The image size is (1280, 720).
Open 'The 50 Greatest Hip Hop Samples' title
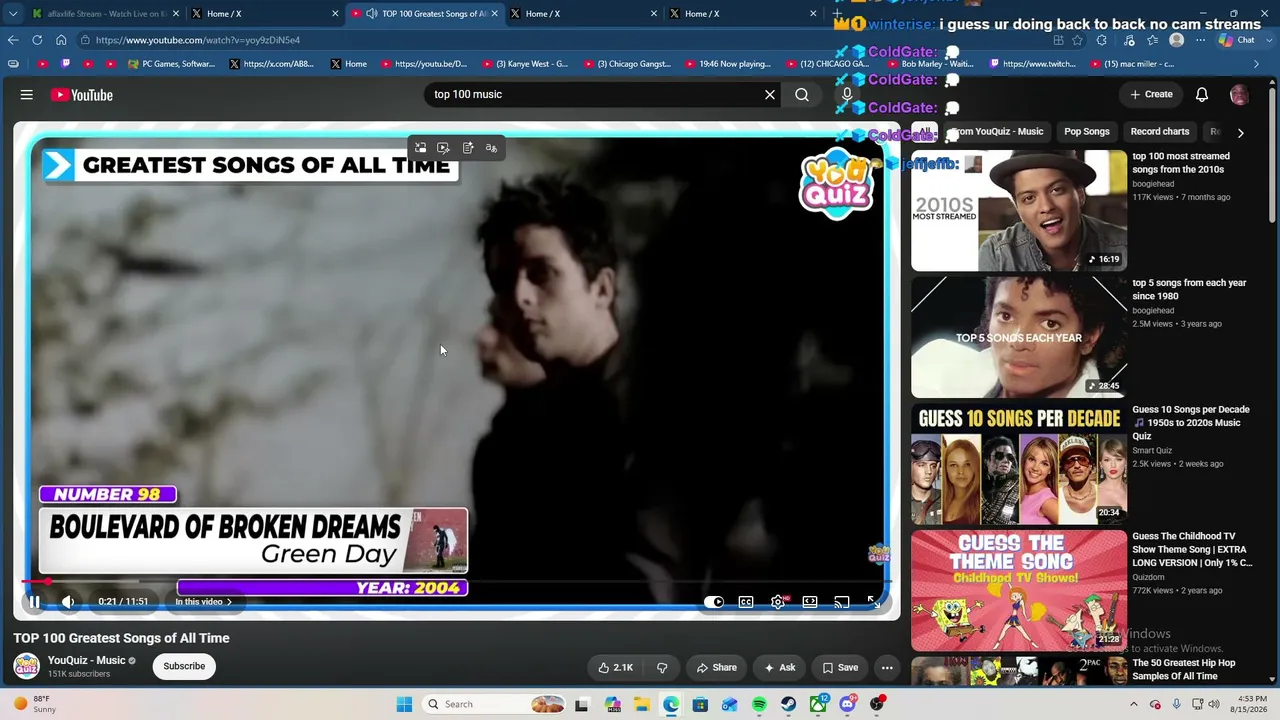pos(1184,670)
